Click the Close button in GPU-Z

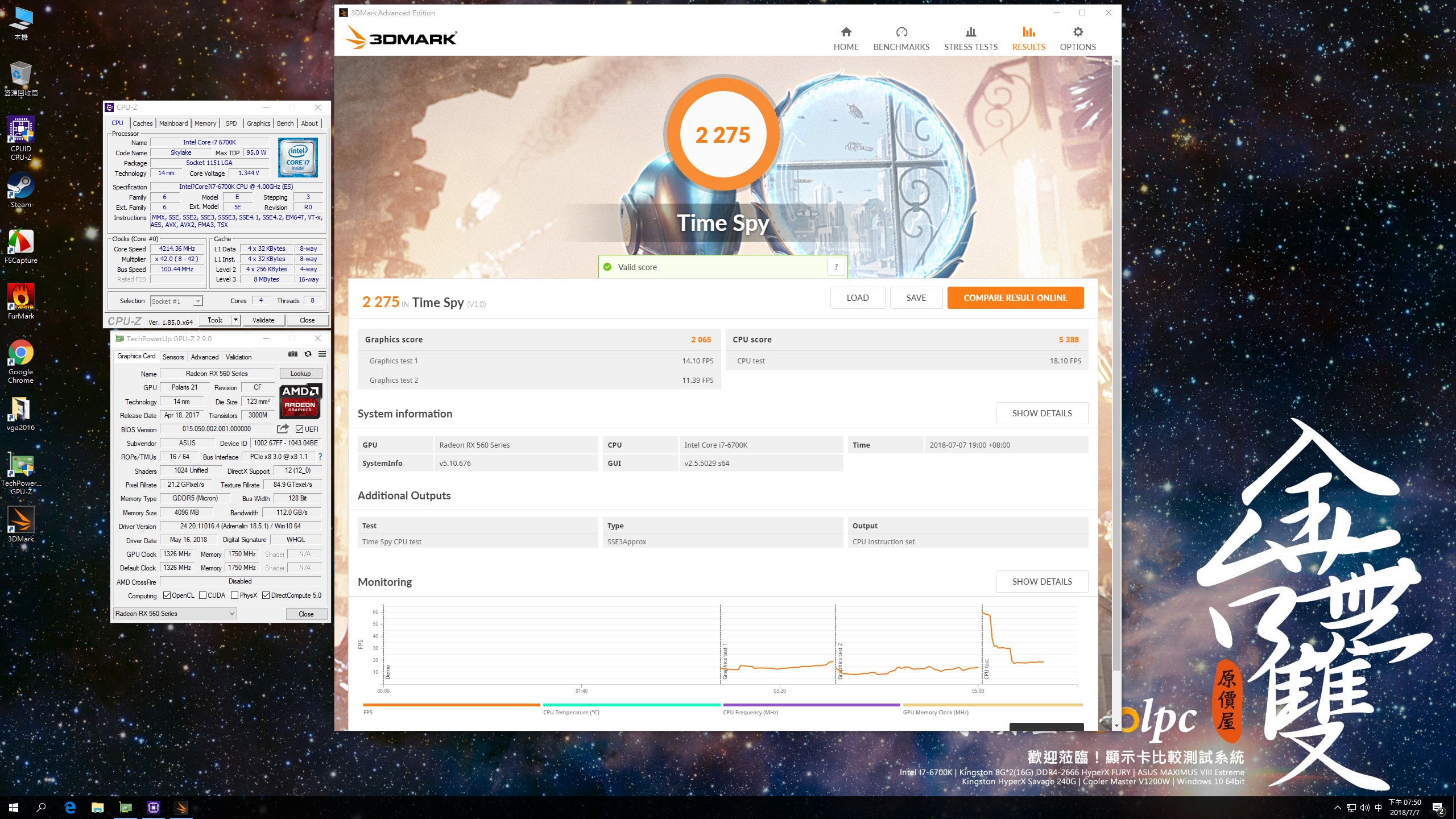[306, 614]
